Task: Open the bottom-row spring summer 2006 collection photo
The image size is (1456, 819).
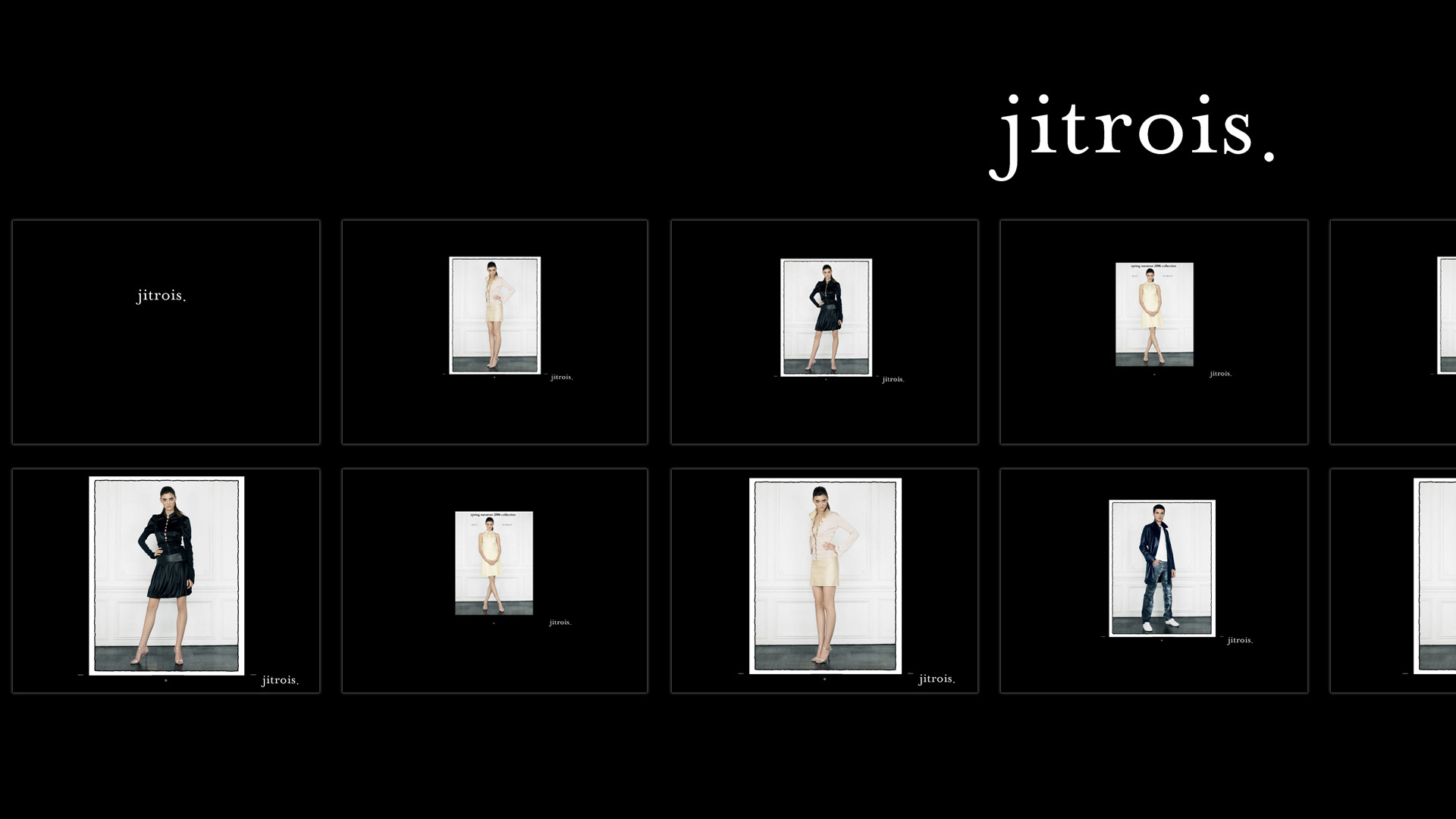Action: tap(494, 563)
